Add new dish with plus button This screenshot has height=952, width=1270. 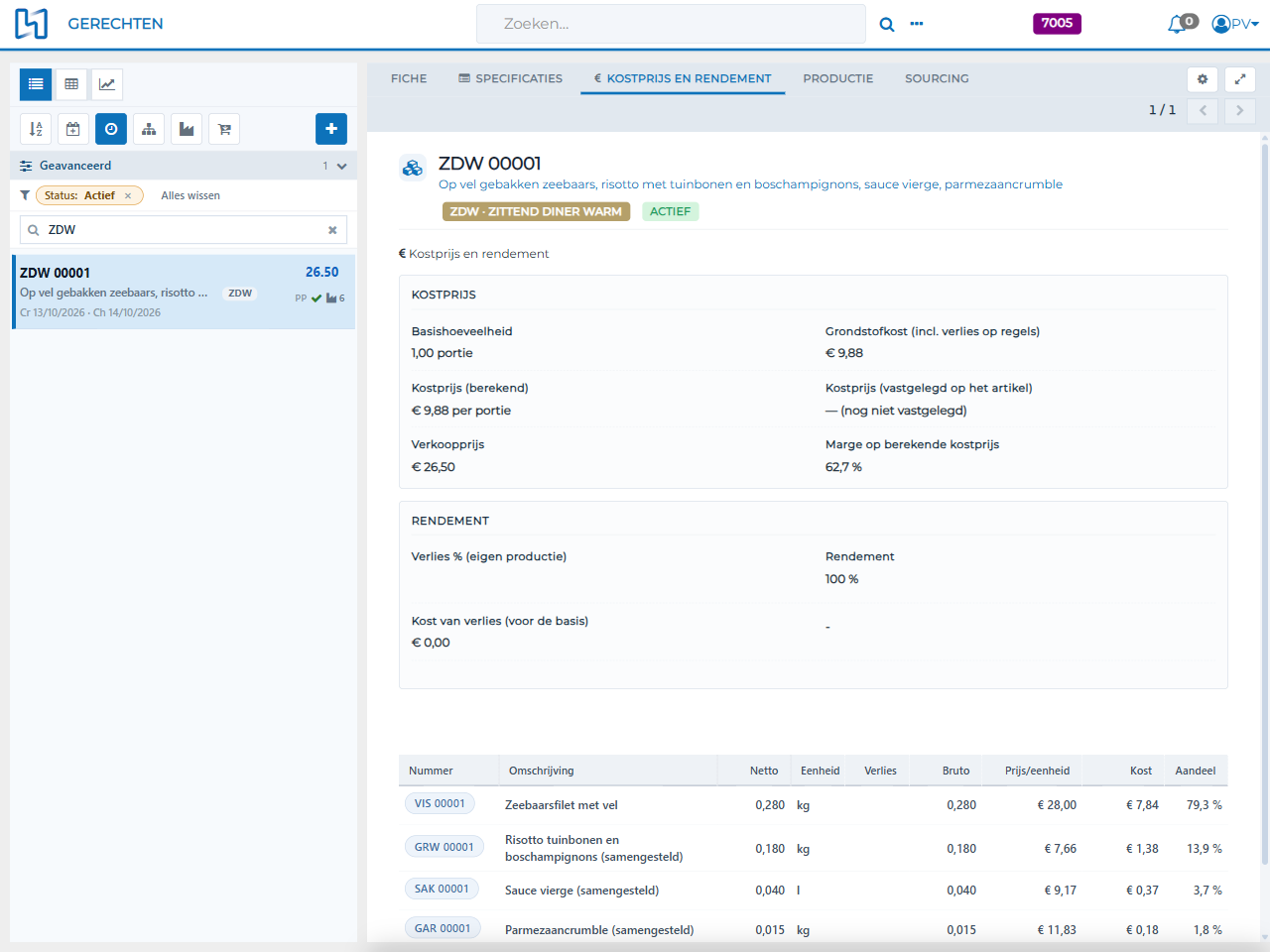331,129
